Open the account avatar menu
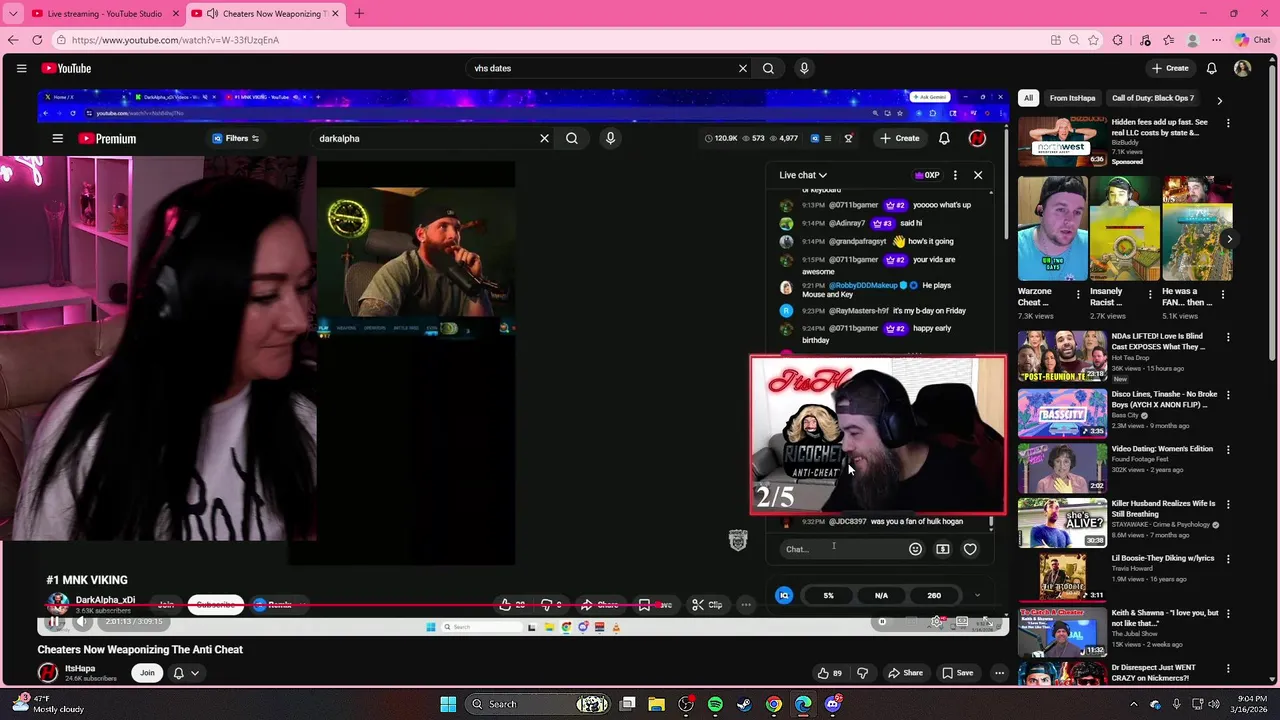The width and height of the screenshot is (1280, 720). (x=1243, y=68)
